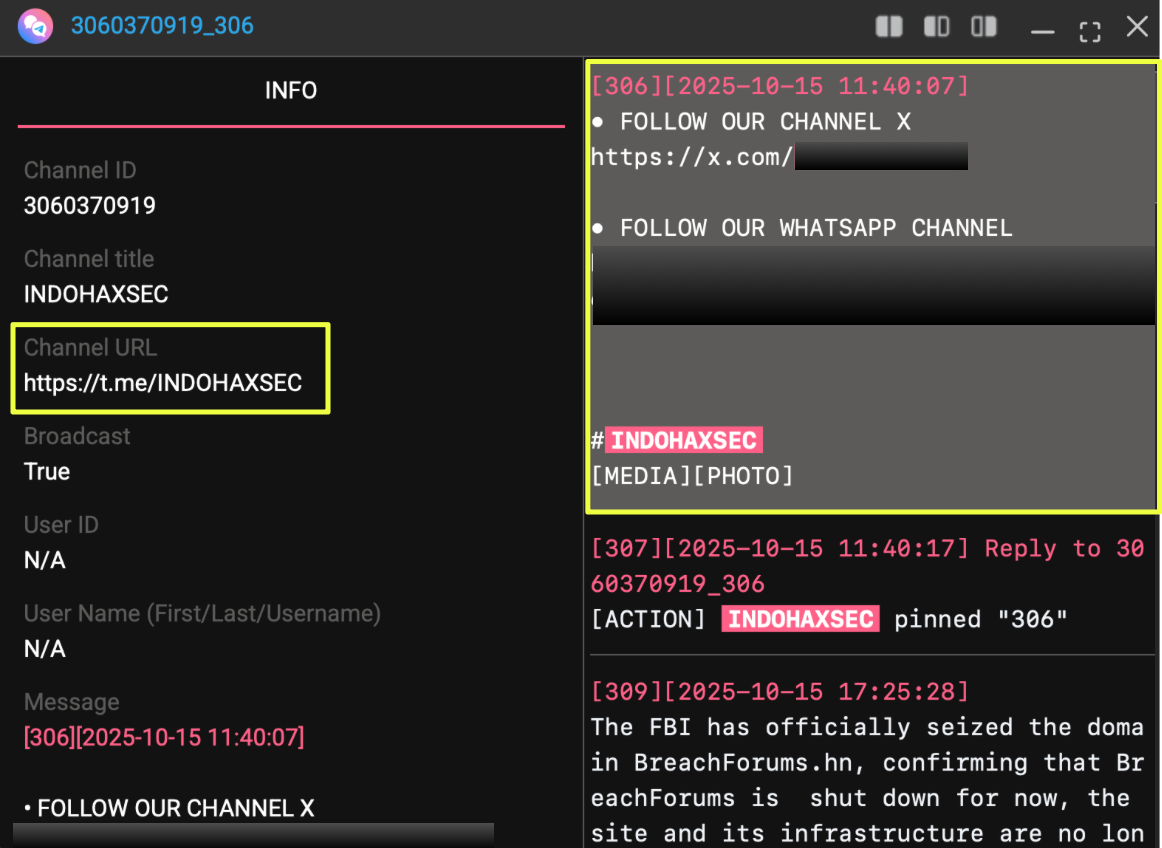Toggle fullscreen for the window

(x=1090, y=28)
